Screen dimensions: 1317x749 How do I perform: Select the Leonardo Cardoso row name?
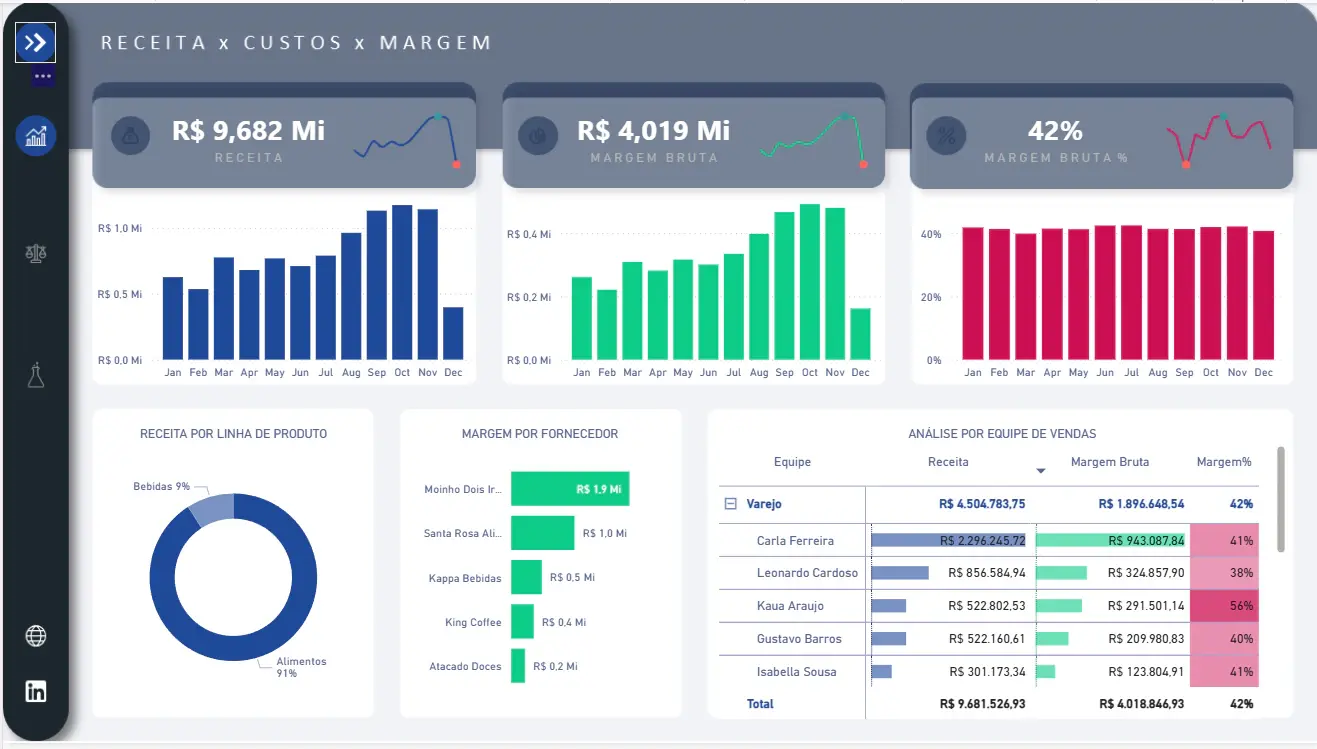tap(807, 573)
